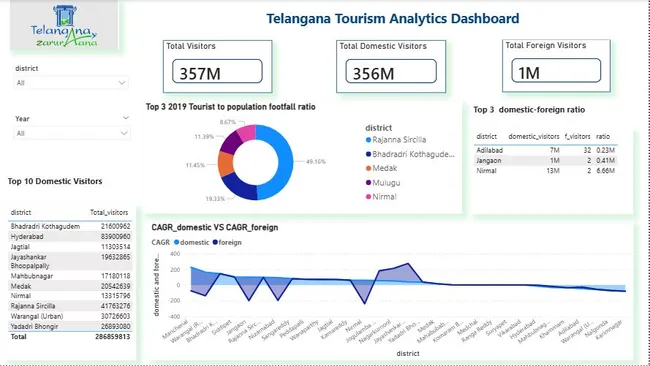
Task: Open the district slicer dropdown
Action: (x=71, y=82)
